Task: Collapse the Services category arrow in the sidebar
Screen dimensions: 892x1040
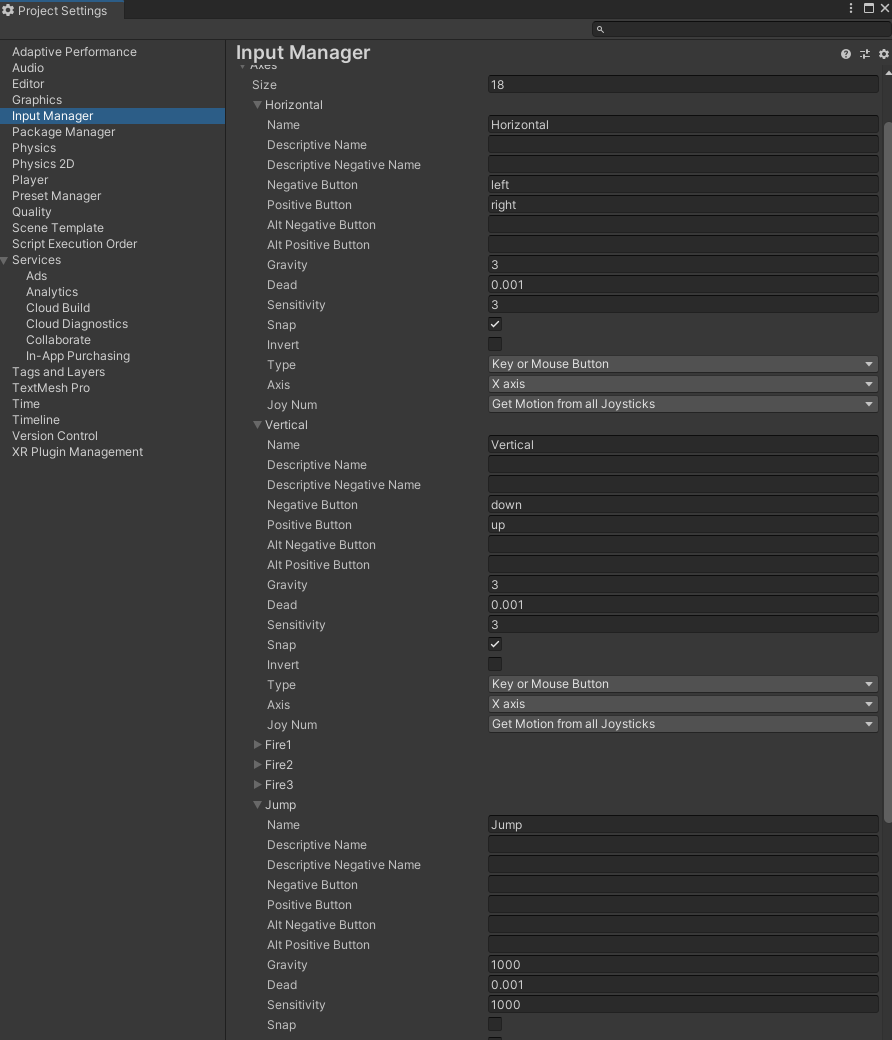Action: click(x=5, y=260)
